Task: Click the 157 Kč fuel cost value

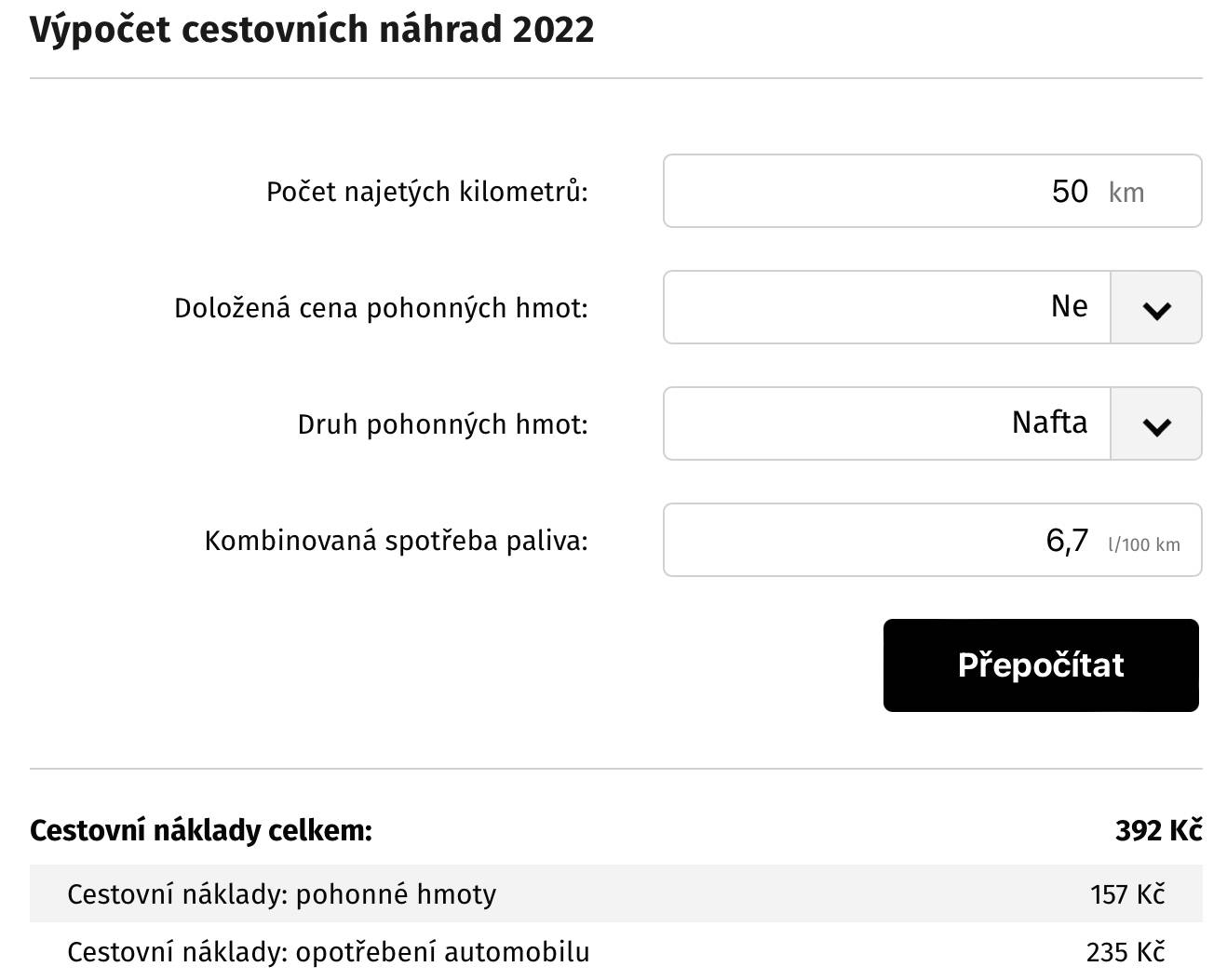Action: (x=1127, y=894)
